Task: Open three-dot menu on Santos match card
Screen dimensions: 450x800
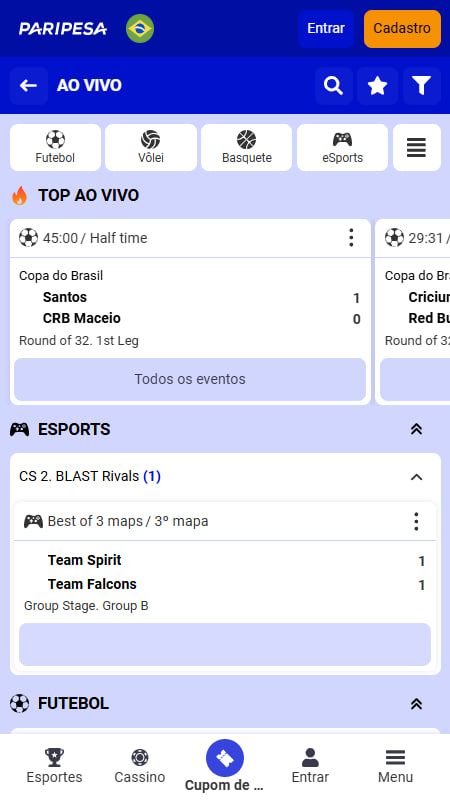Action: click(x=351, y=238)
